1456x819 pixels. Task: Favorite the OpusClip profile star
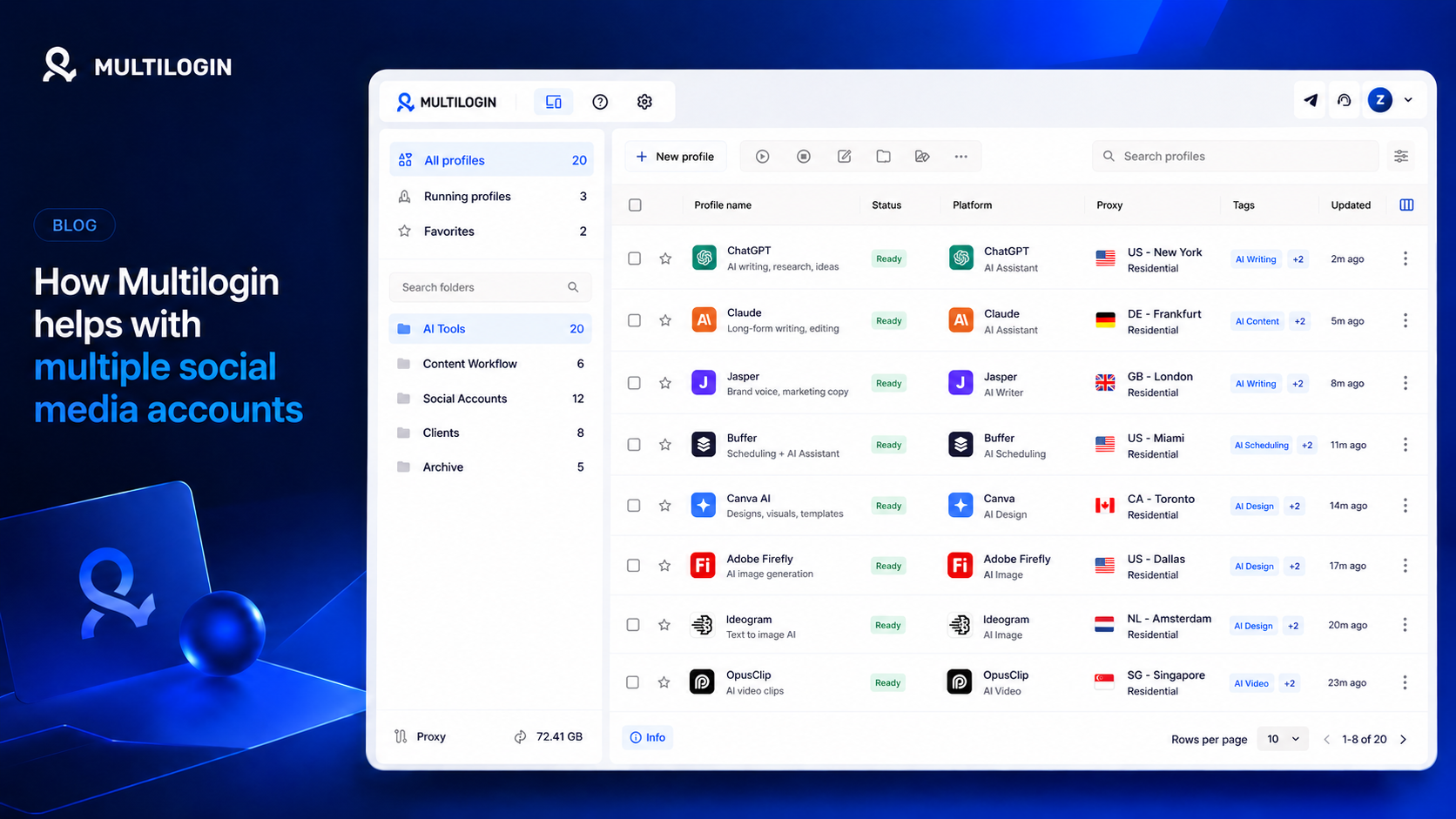click(664, 682)
